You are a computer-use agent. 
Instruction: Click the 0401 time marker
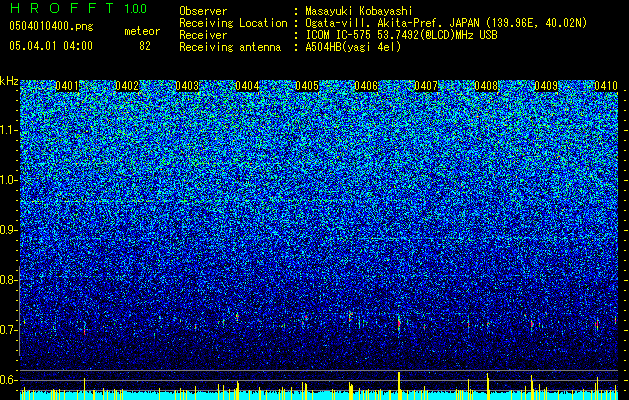(67, 86)
